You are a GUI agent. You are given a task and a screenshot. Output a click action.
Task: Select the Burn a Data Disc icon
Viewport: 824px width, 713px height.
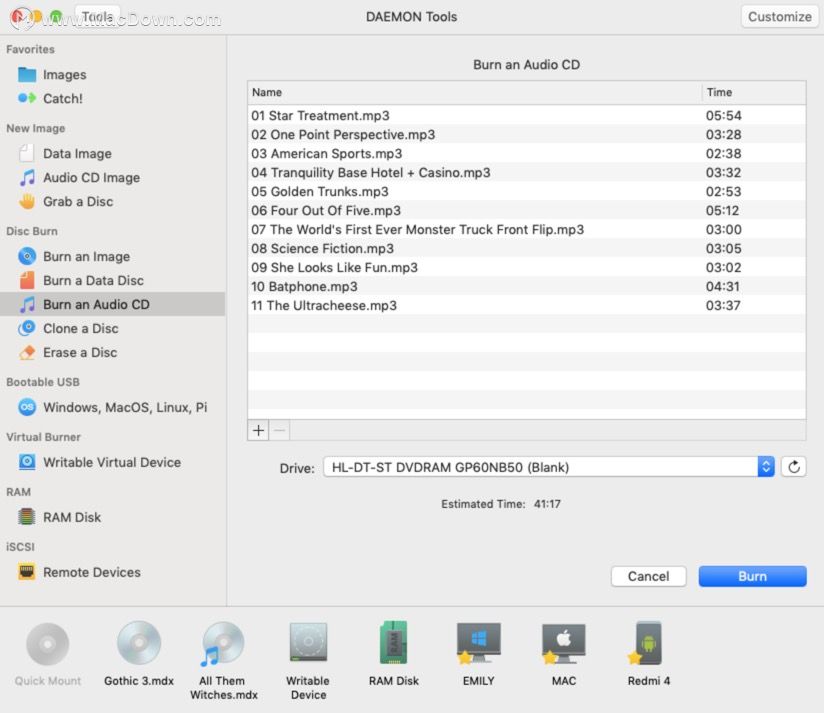pyautogui.click(x=27, y=281)
